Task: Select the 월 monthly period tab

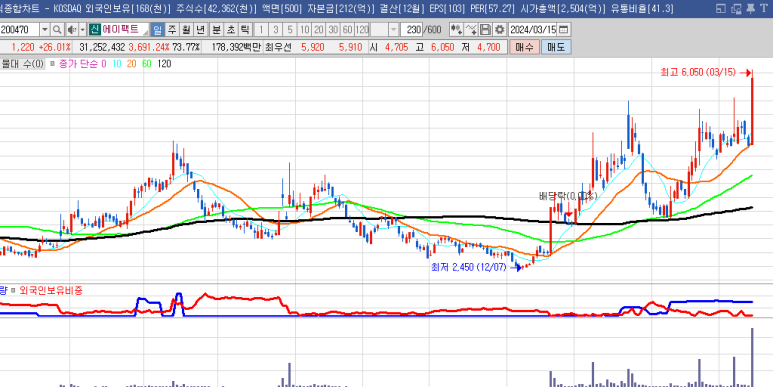Action: [186, 30]
